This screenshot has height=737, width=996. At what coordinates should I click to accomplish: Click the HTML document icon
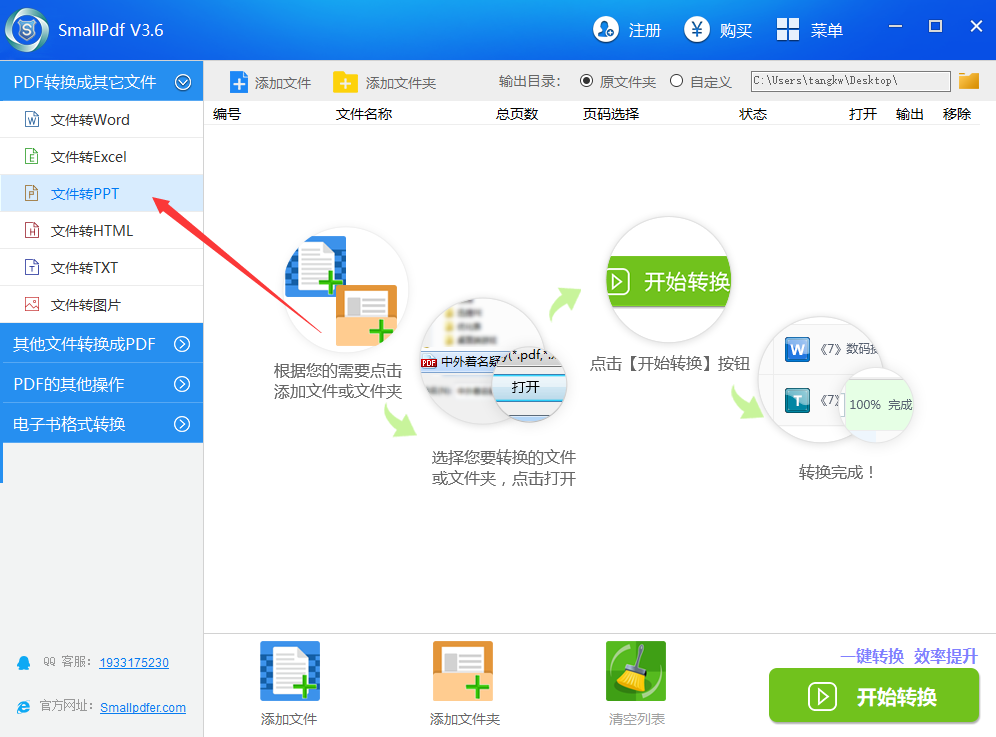[32, 230]
